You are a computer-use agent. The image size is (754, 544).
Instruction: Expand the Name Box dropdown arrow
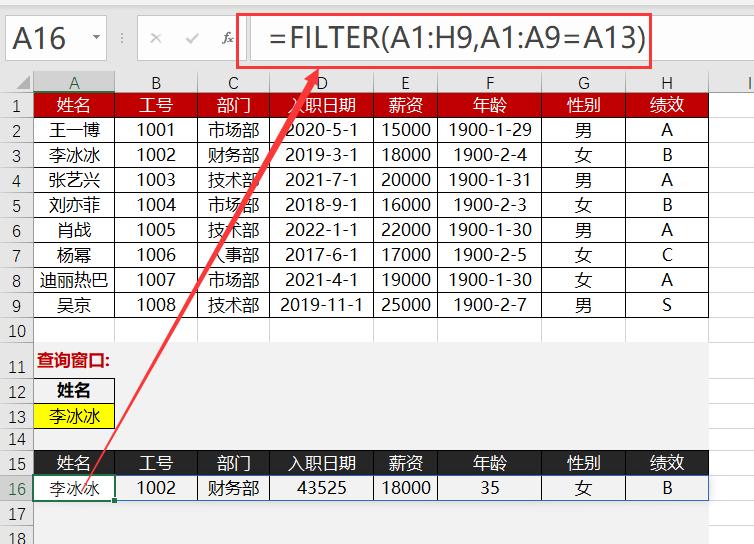[97, 38]
